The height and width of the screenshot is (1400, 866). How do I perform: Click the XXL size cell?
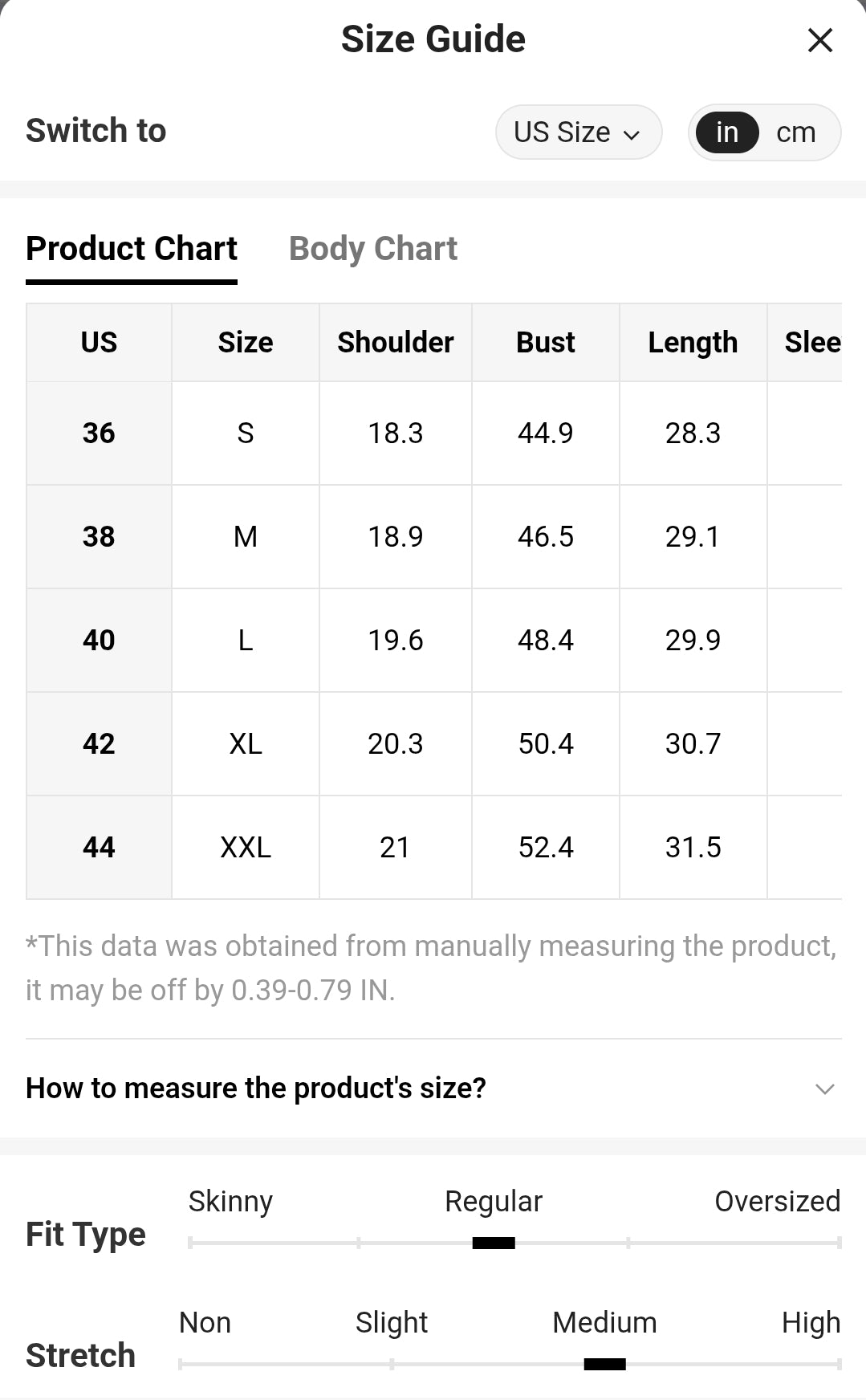[246, 848]
